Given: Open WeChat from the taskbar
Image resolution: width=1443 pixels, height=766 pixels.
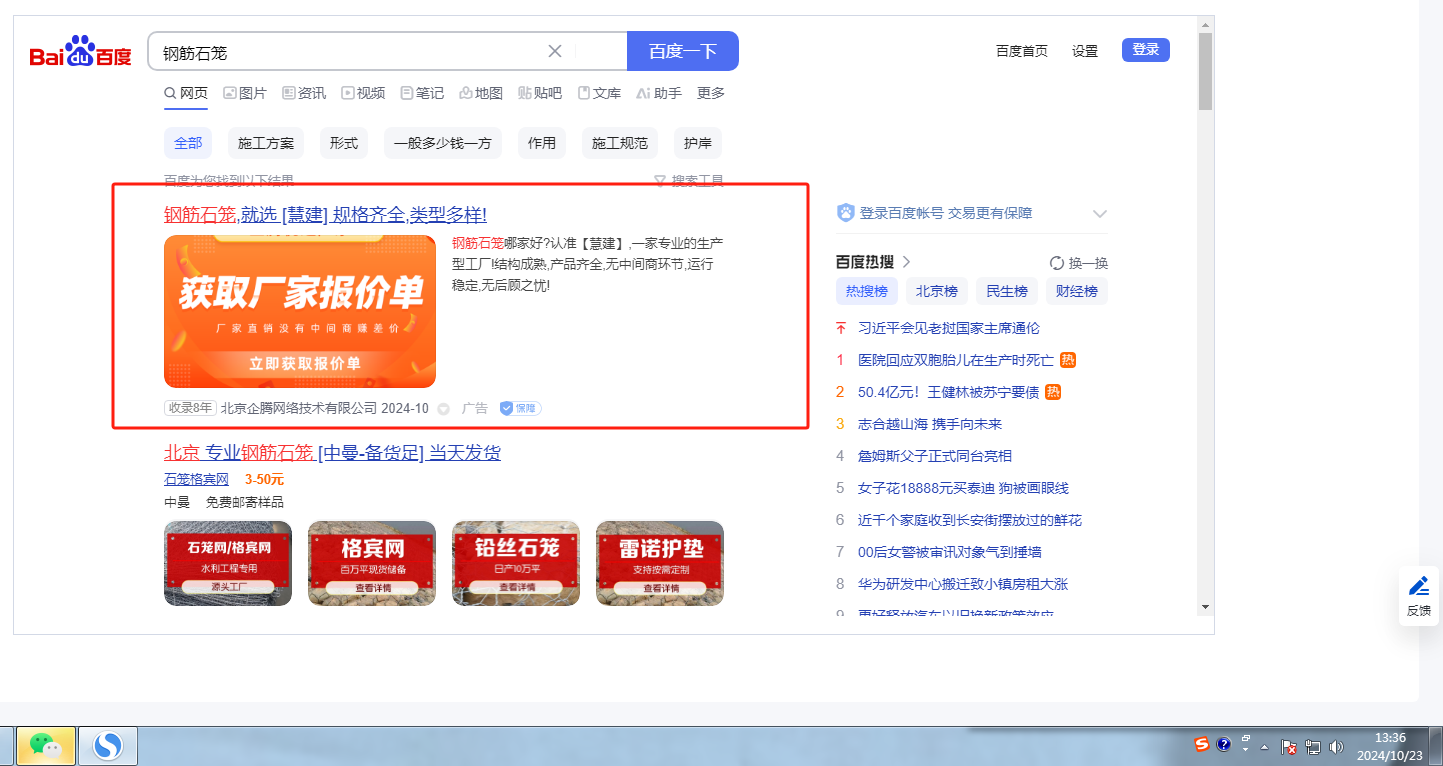Looking at the screenshot, I should (45, 746).
